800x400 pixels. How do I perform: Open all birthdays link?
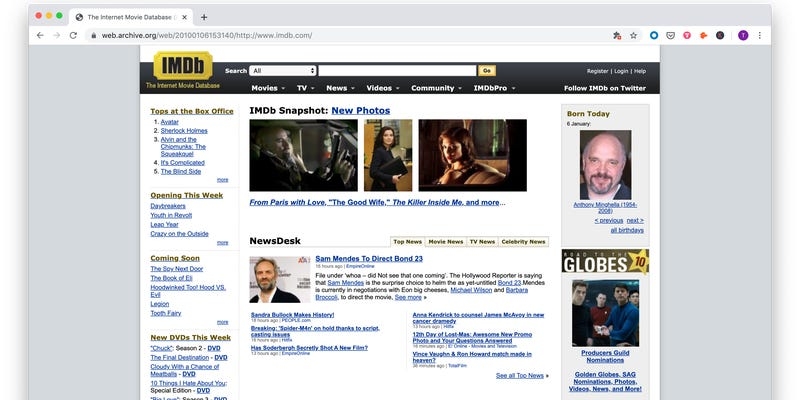click(627, 230)
